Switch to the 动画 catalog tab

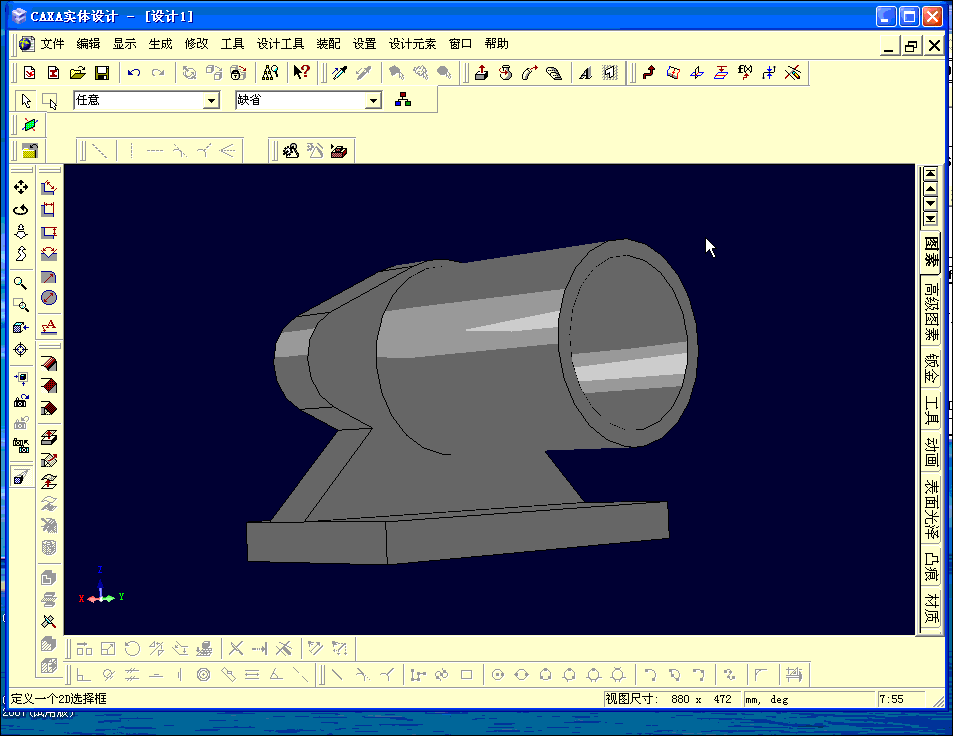click(x=931, y=452)
